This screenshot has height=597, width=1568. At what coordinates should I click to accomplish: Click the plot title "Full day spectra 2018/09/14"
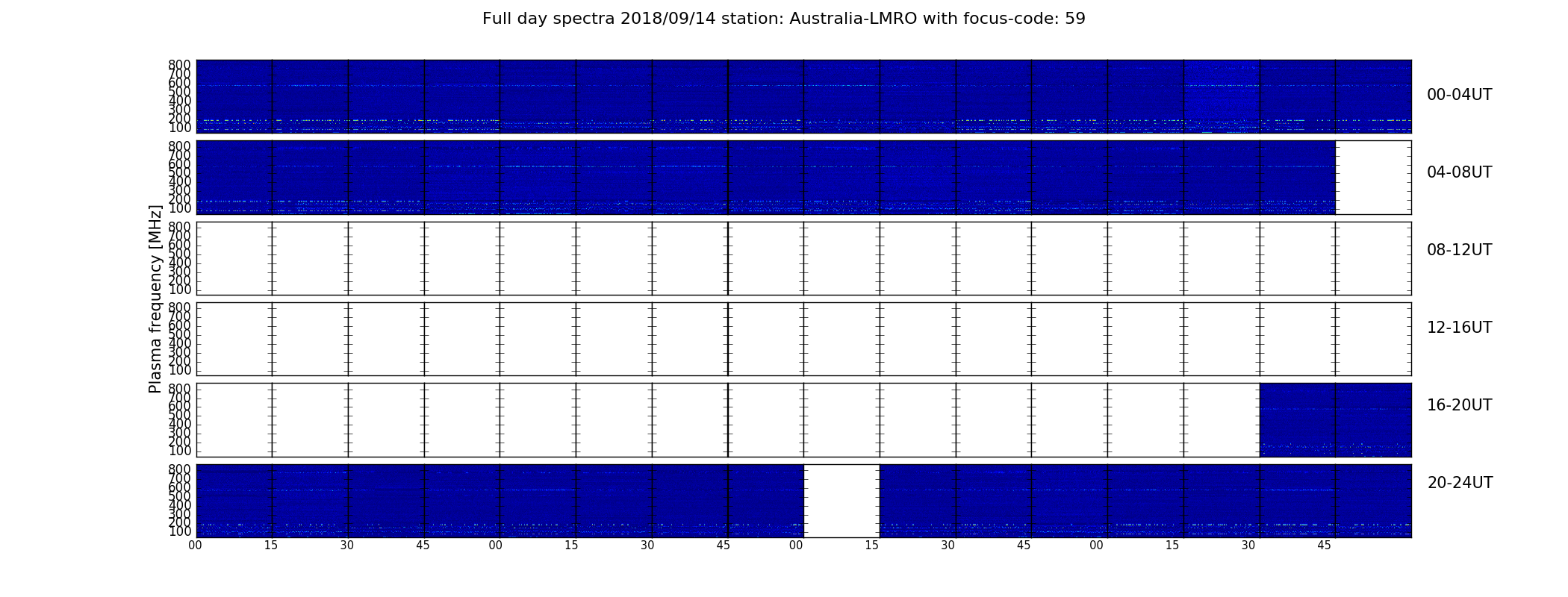(x=783, y=19)
